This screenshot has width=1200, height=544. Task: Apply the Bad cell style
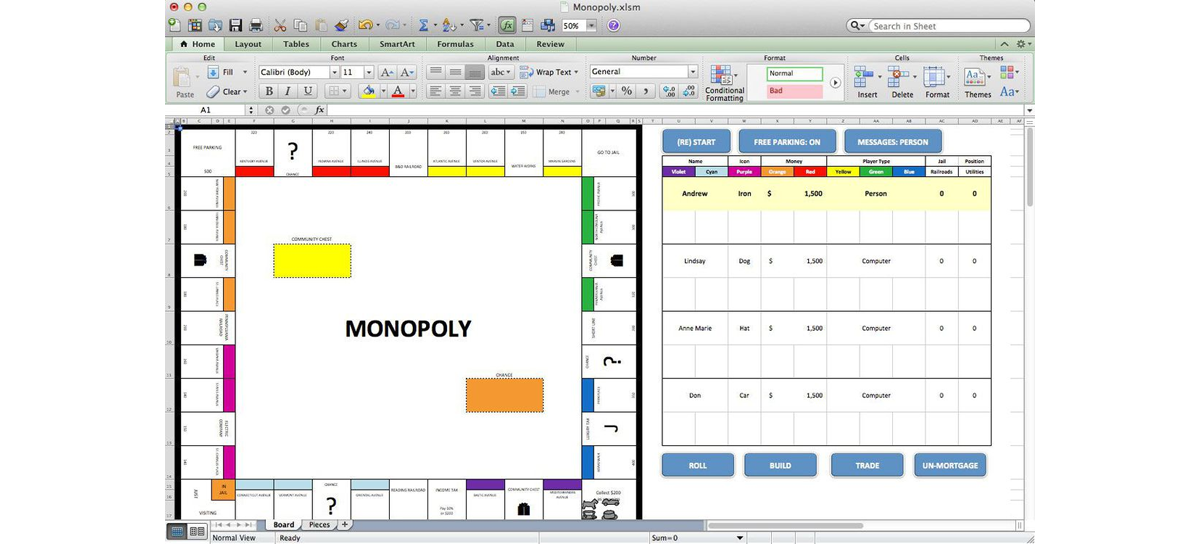tap(794, 91)
